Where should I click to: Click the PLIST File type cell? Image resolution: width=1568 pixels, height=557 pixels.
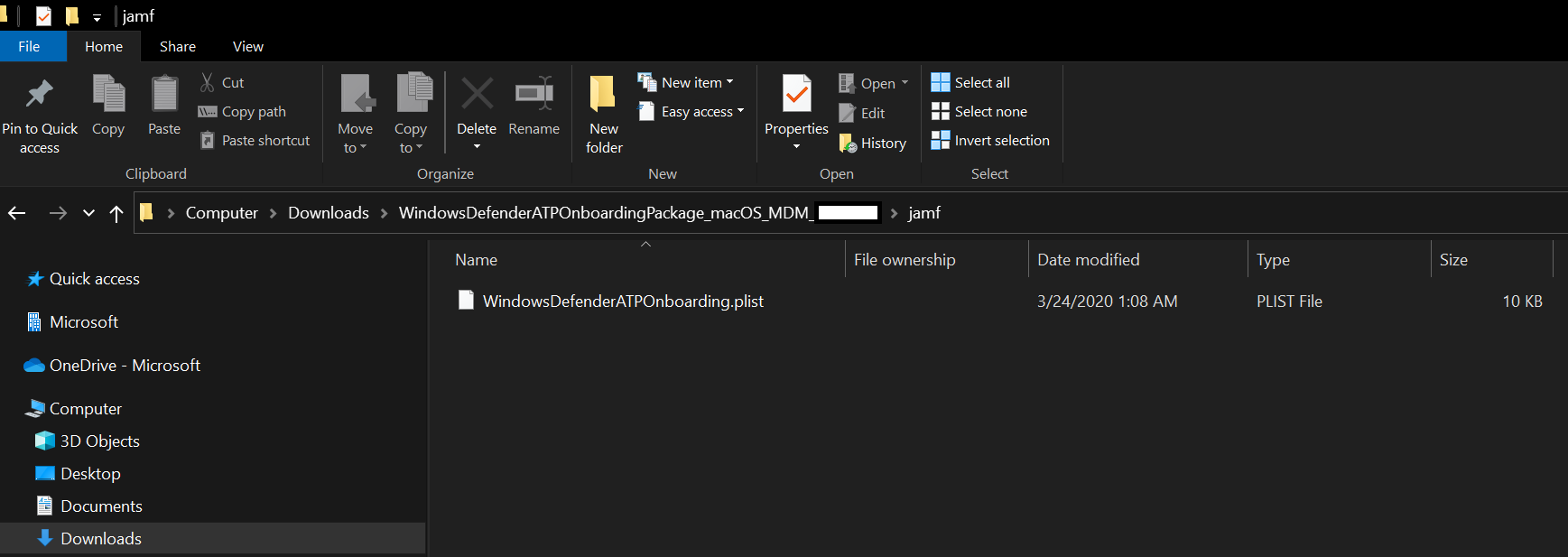[x=1289, y=302]
